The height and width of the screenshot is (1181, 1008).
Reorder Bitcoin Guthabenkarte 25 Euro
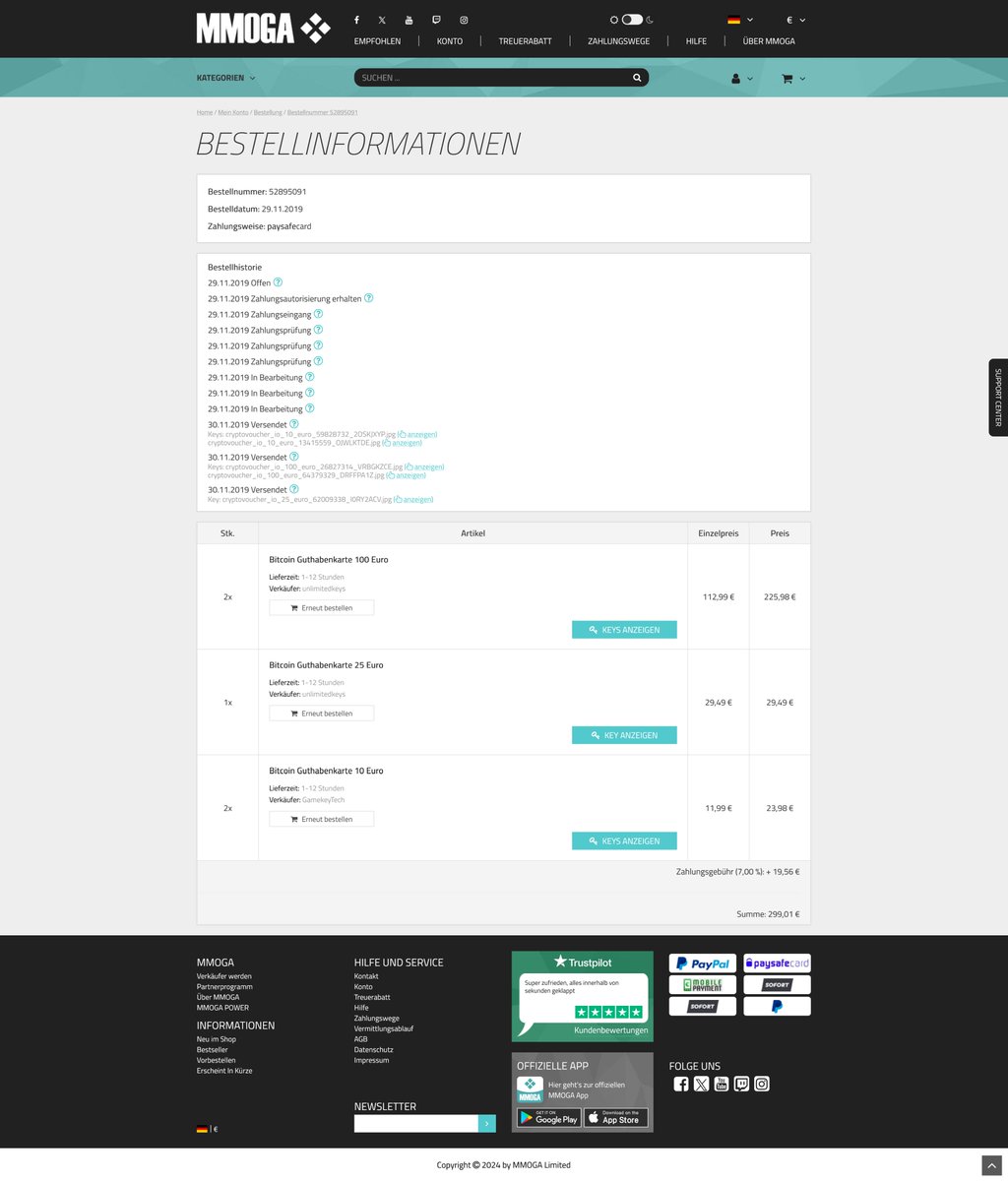click(322, 714)
